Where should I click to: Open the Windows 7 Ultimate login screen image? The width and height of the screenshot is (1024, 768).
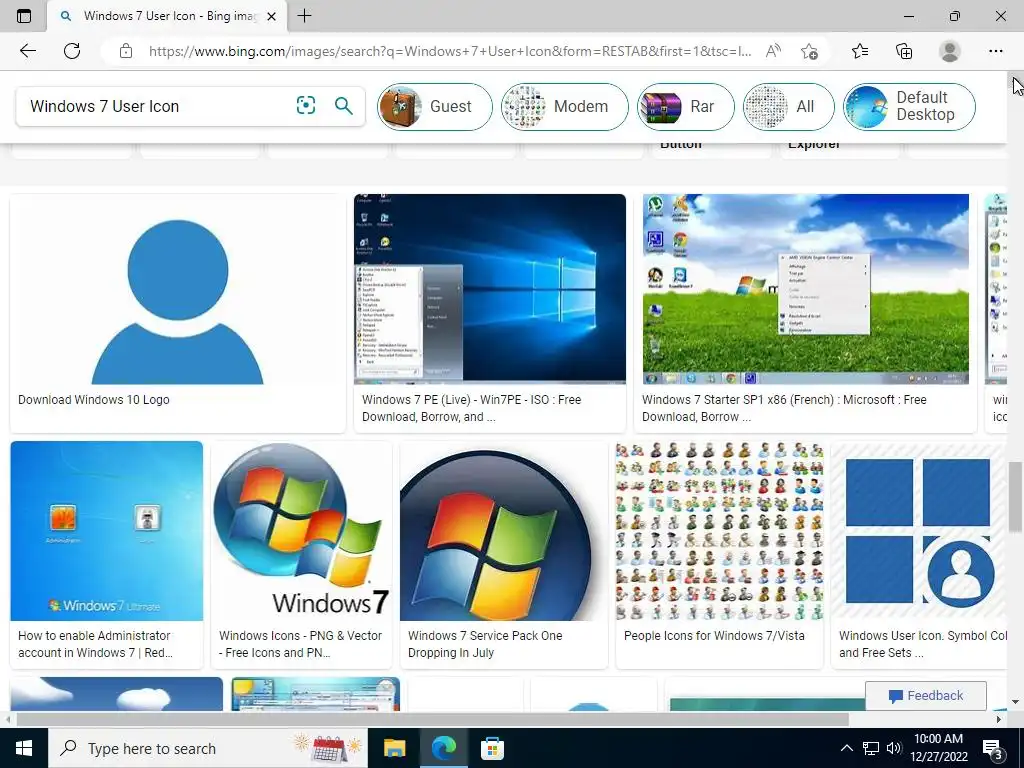[106, 531]
